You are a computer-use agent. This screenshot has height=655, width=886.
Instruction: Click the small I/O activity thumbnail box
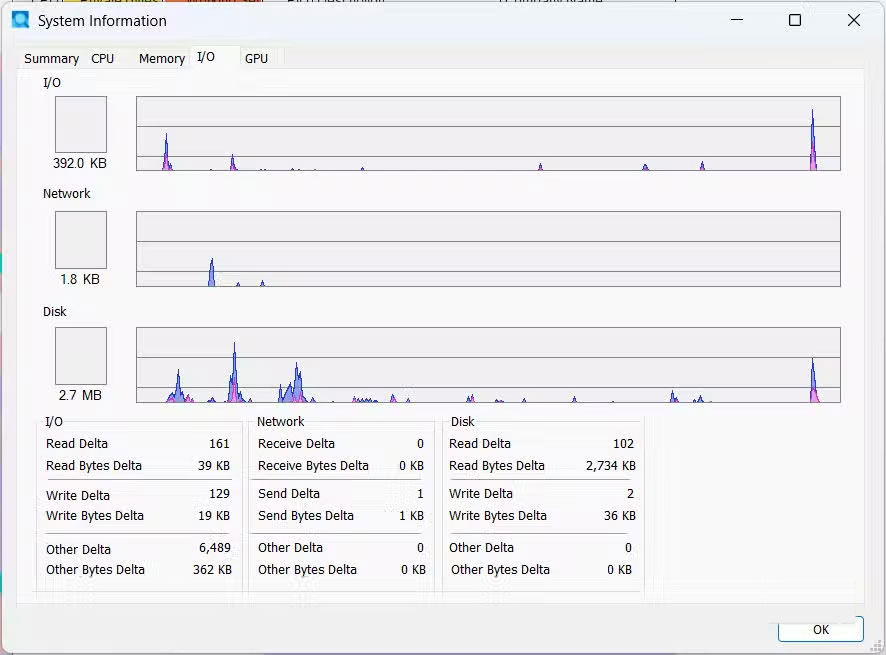[x=80, y=123]
